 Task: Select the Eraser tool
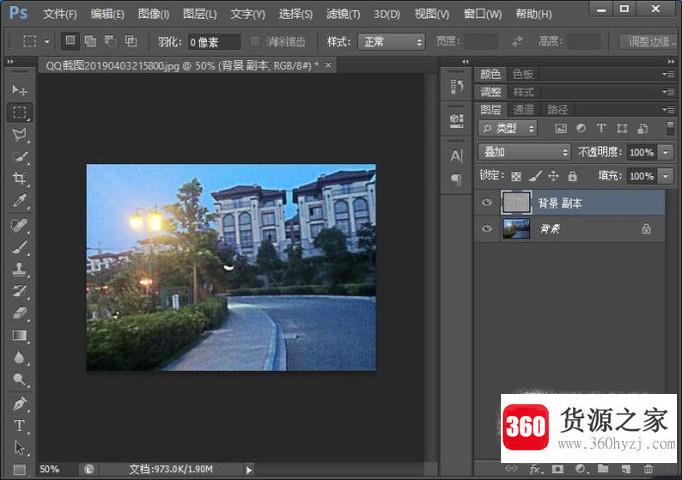[x=19, y=313]
